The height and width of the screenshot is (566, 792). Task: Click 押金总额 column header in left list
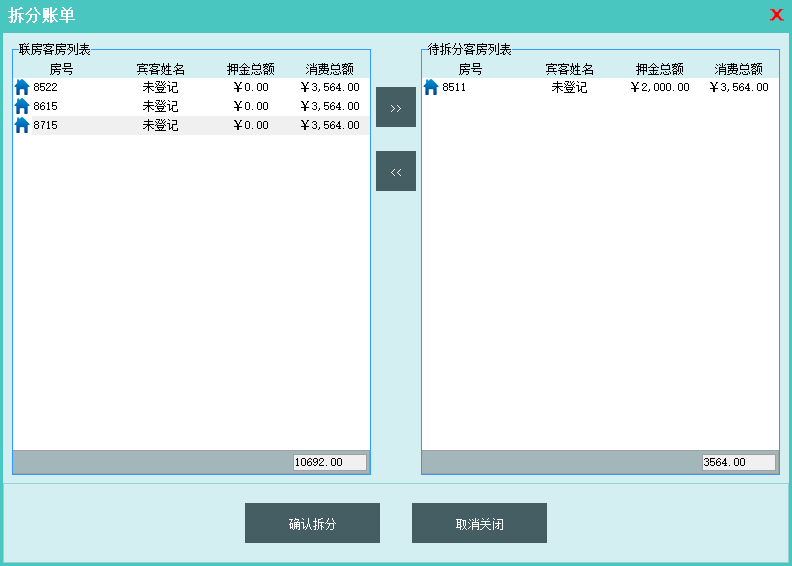coord(250,69)
